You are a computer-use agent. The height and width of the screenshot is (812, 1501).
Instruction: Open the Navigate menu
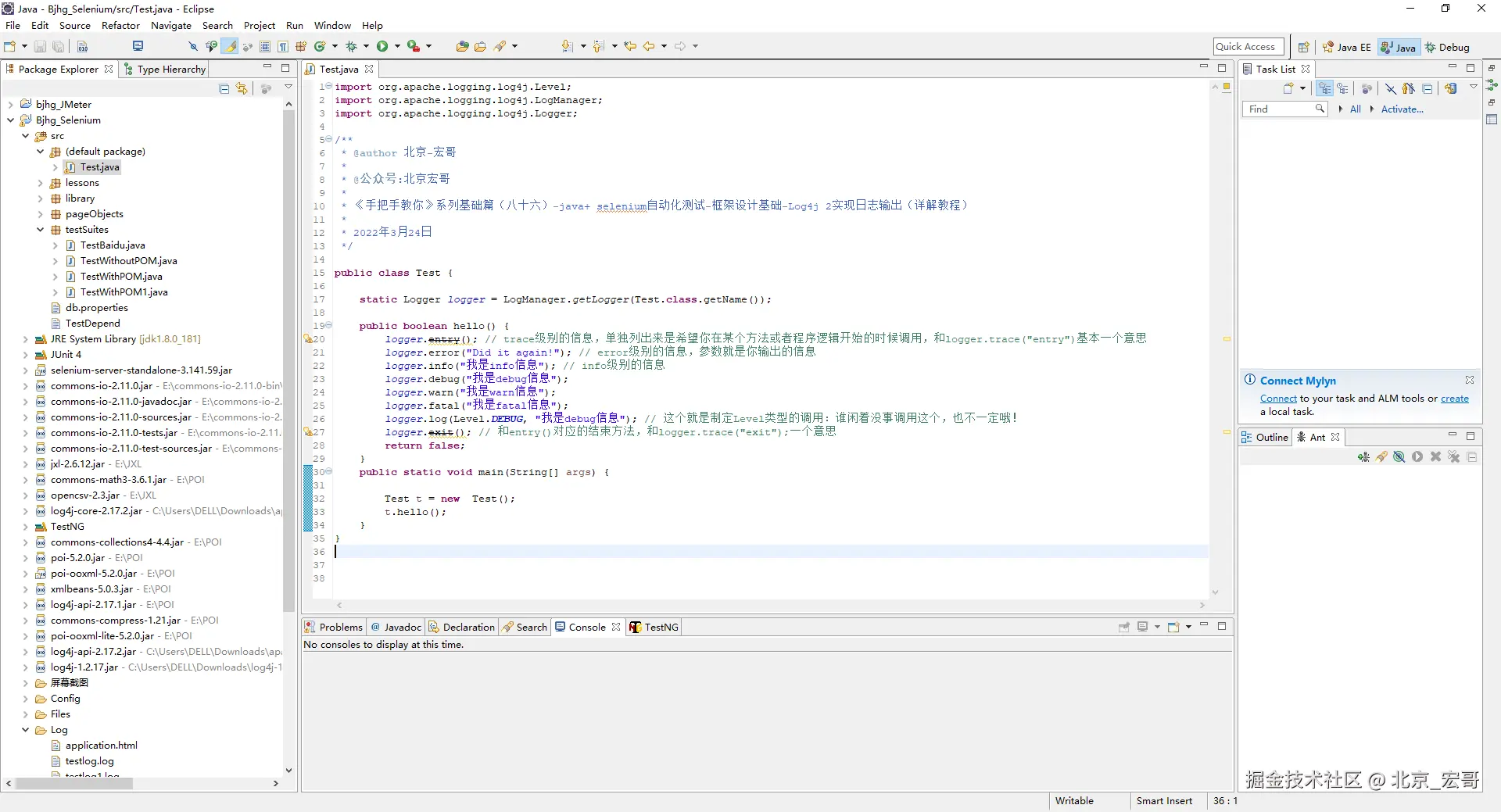pyautogui.click(x=171, y=26)
